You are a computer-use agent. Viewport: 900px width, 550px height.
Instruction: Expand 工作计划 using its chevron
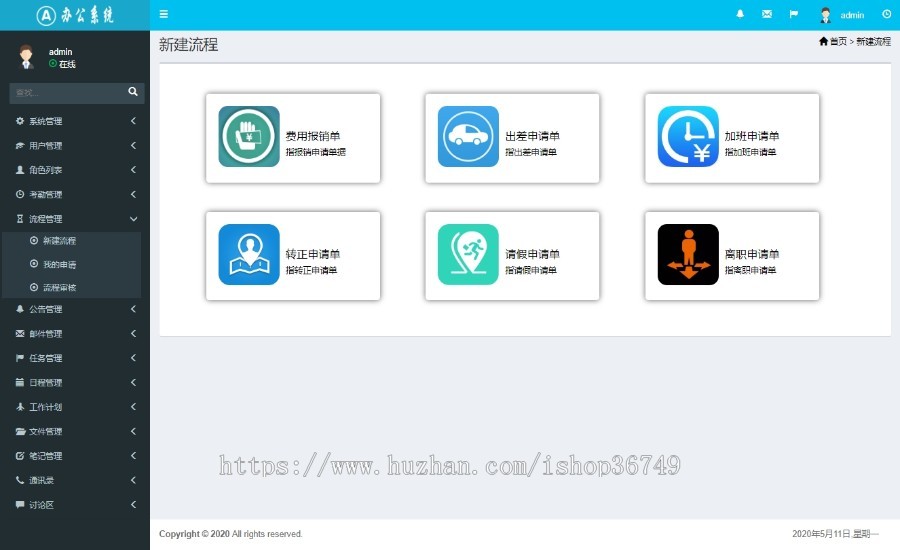133,407
